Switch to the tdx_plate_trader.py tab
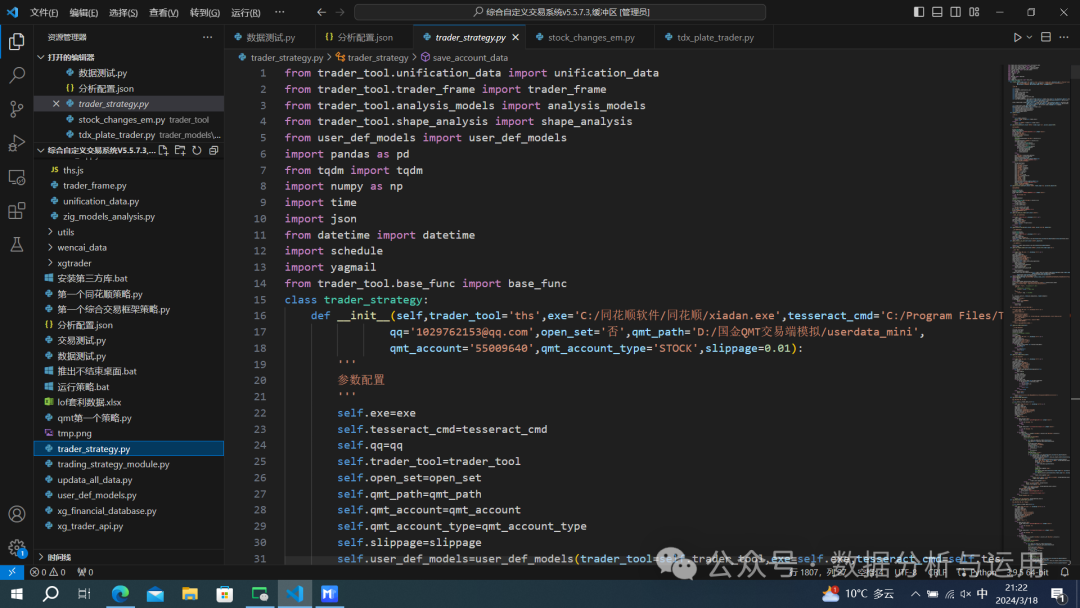 pyautogui.click(x=714, y=37)
